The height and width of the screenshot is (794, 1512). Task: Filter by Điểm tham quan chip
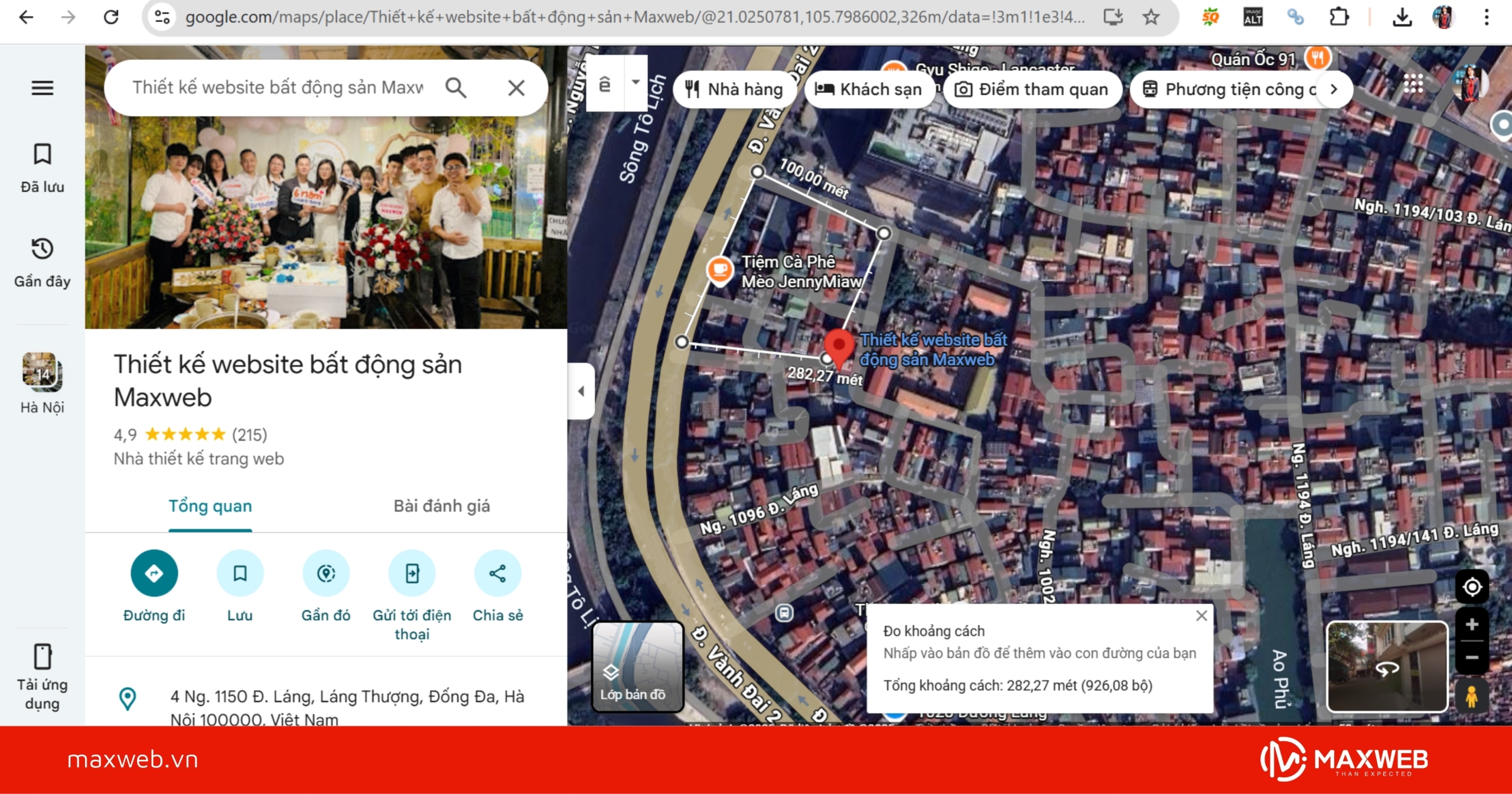(x=1032, y=89)
